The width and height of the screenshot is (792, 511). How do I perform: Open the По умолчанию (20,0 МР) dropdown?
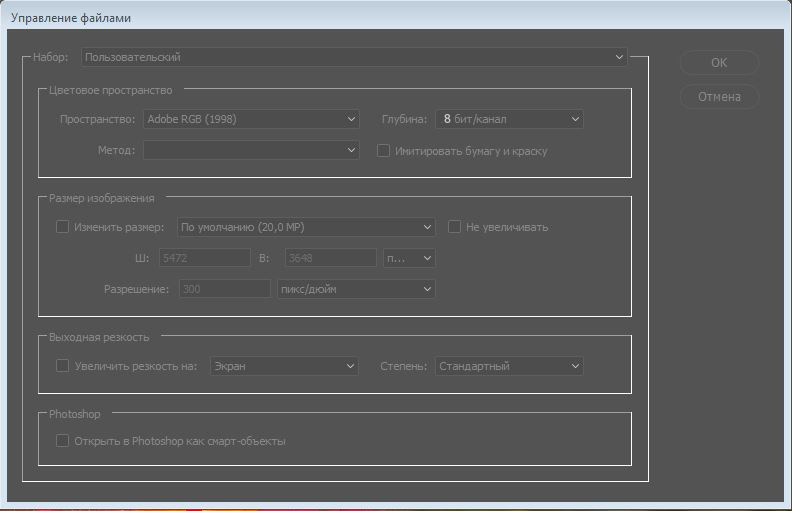pyautogui.click(x=306, y=227)
